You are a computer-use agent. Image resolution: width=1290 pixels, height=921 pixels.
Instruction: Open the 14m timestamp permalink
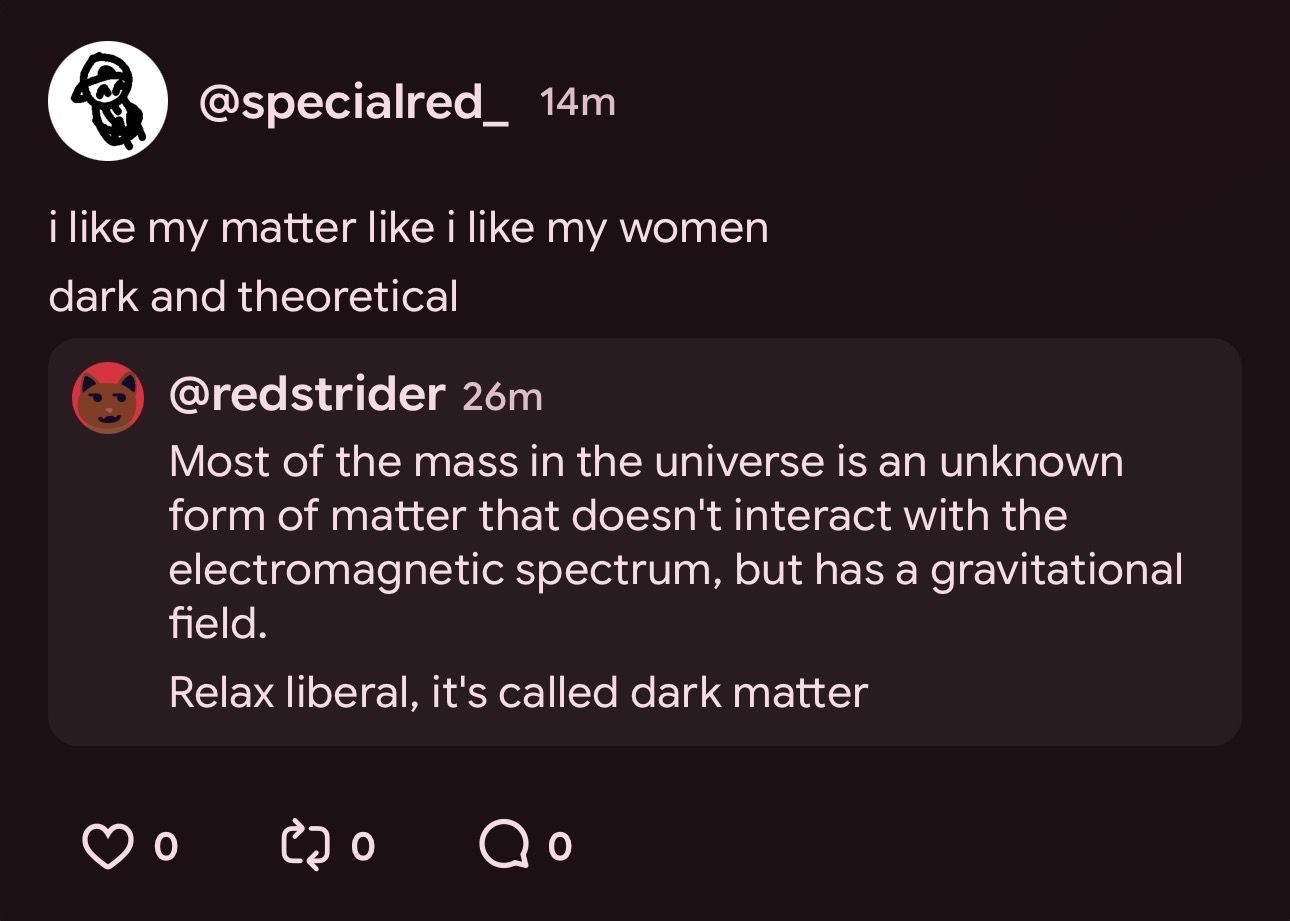pyautogui.click(x=577, y=102)
